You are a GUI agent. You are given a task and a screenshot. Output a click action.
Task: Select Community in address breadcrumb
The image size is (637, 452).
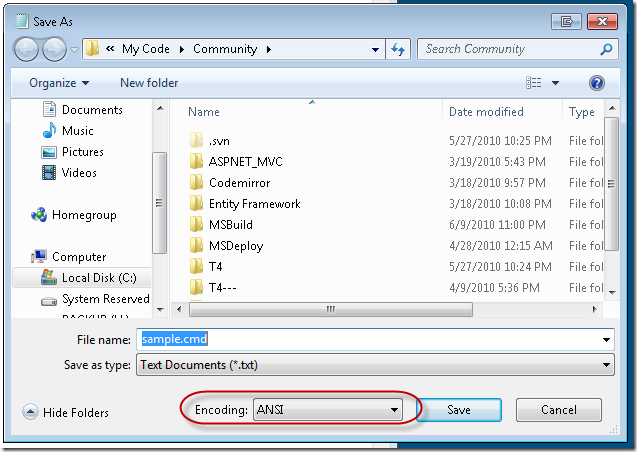[225, 49]
